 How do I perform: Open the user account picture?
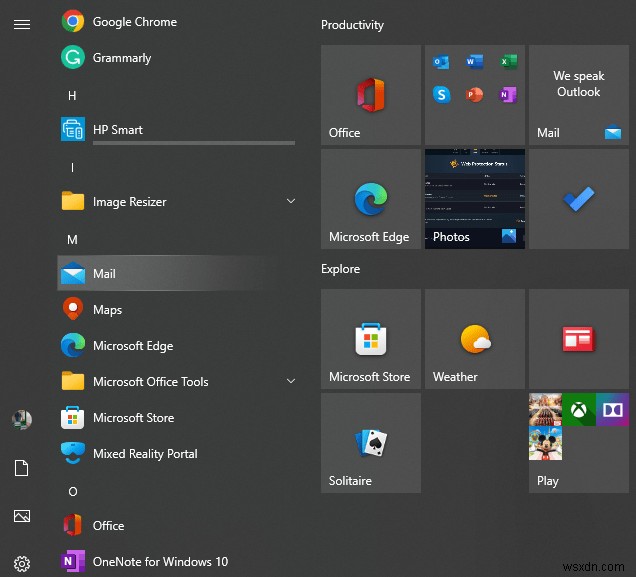coord(22,419)
